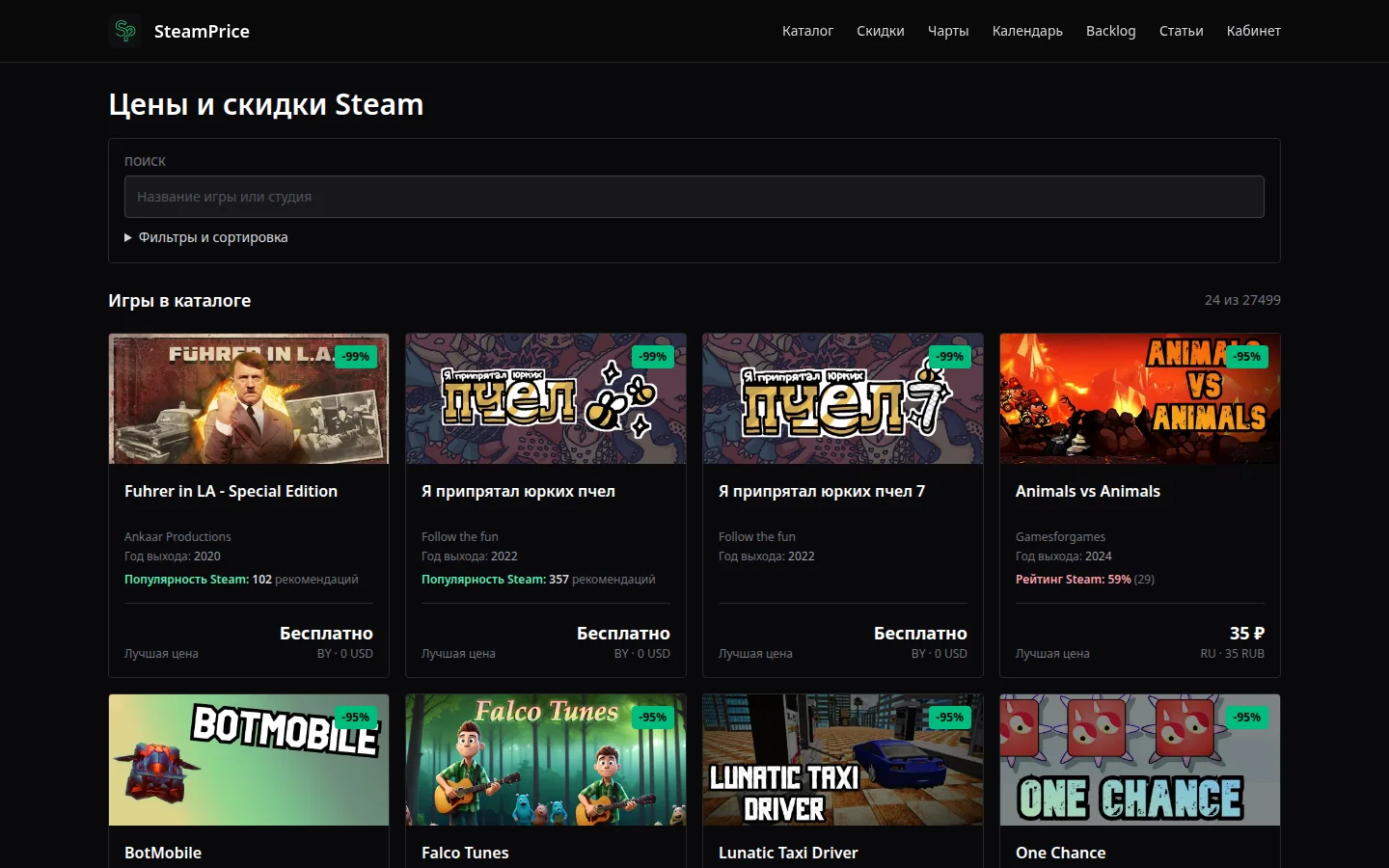Go to the Скидки page
The width and height of the screenshot is (1389, 868).
(x=881, y=31)
